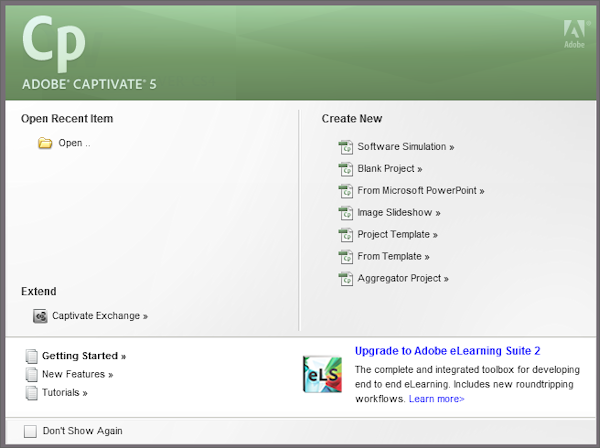
Task: Click the Open folder icon
Action: click(x=45, y=143)
